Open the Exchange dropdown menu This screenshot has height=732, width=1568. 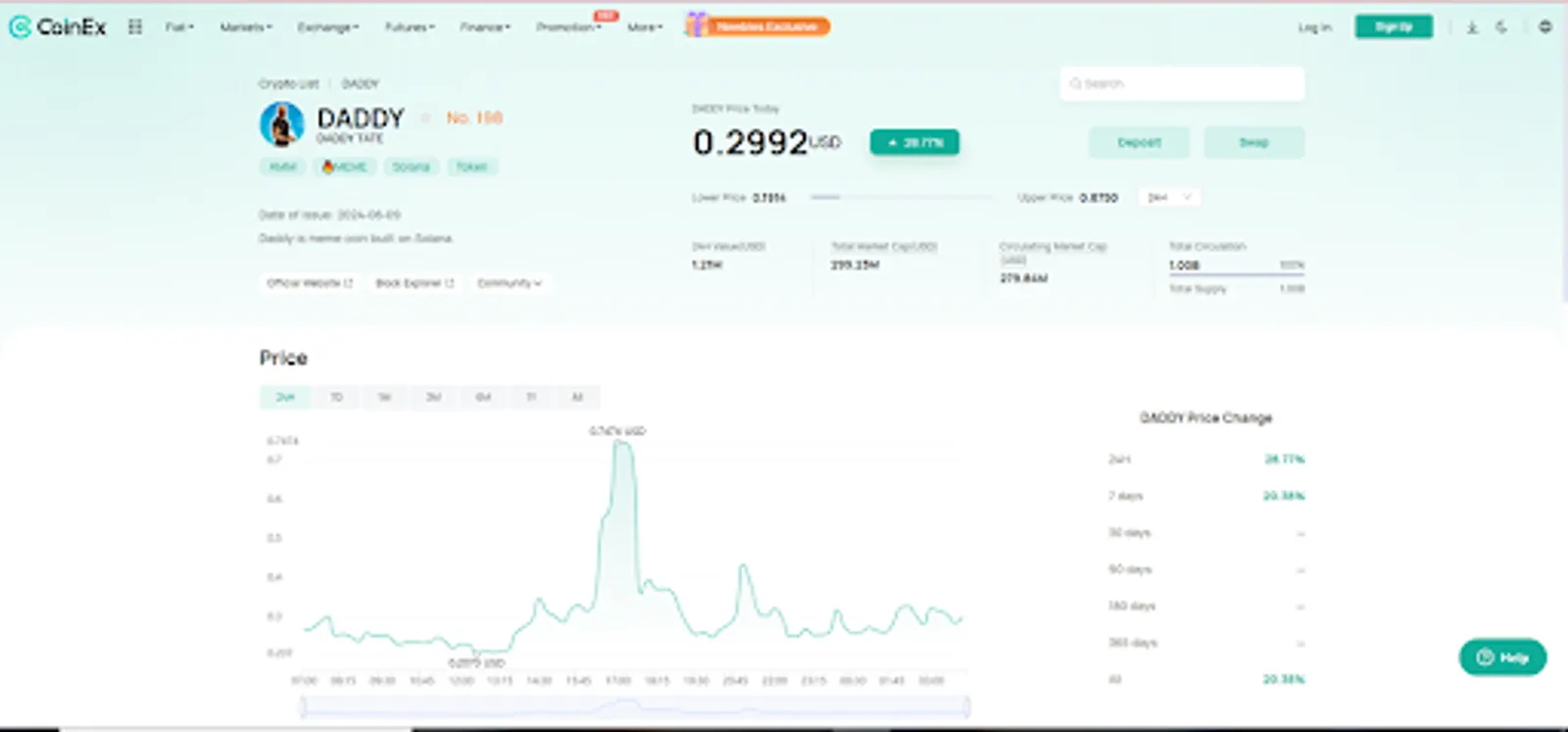[x=328, y=27]
